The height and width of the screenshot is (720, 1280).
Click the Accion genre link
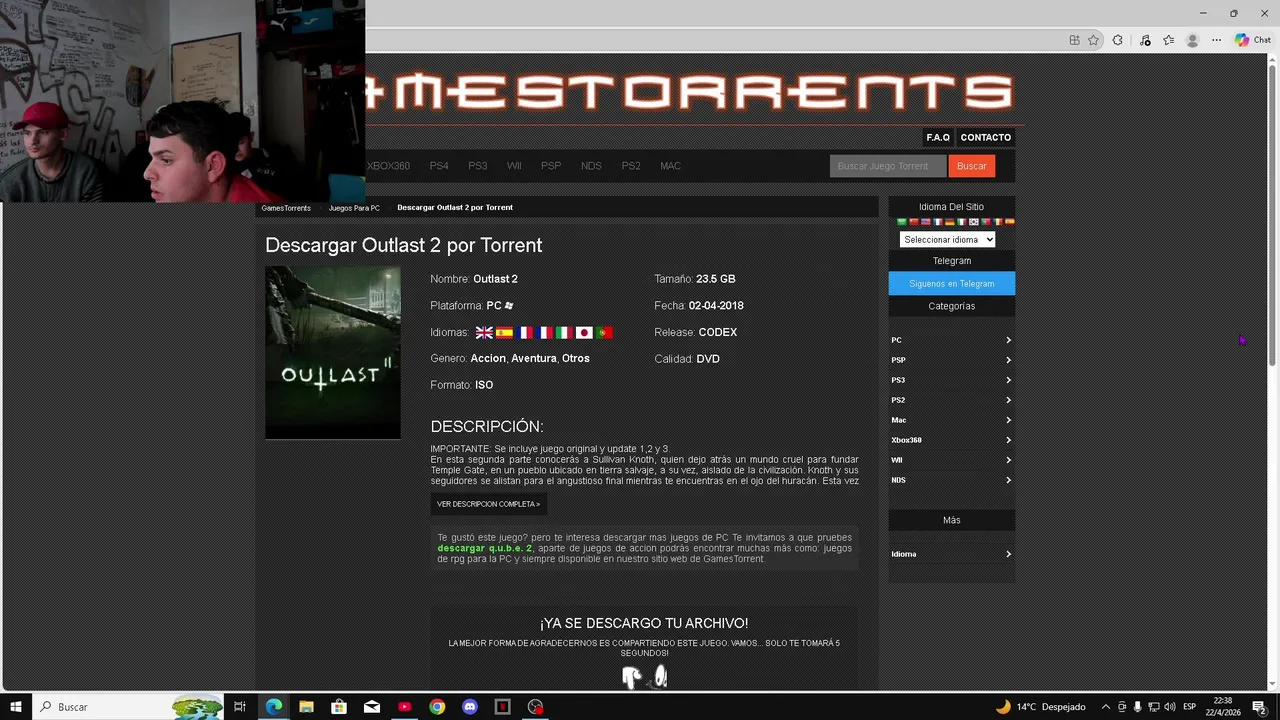(x=488, y=358)
